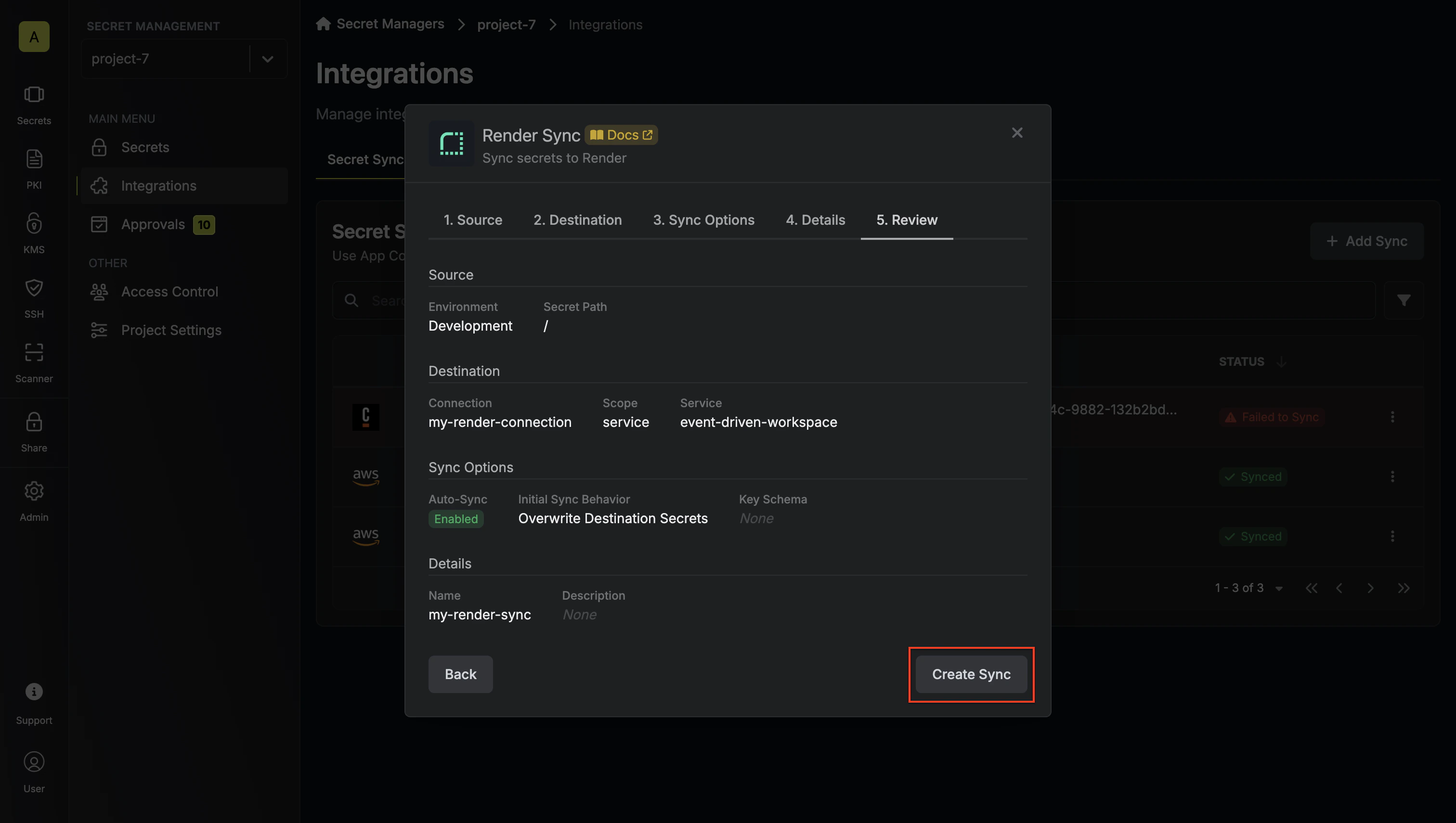The width and height of the screenshot is (1456, 823).
Task: Jump to last page of results
Action: 1404,588
